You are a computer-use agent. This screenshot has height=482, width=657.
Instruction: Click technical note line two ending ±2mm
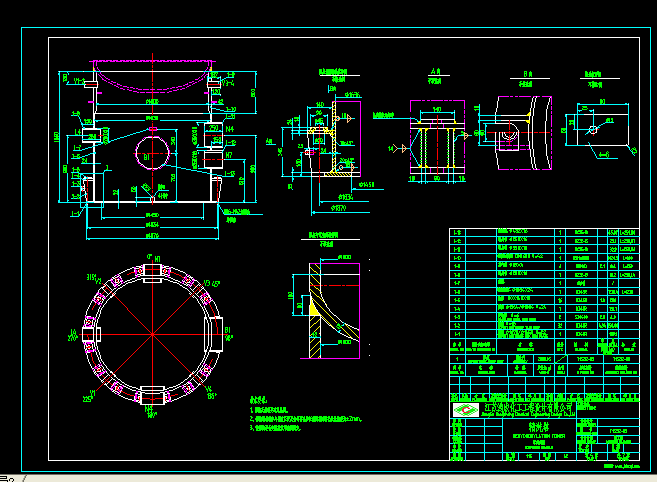[306, 419]
